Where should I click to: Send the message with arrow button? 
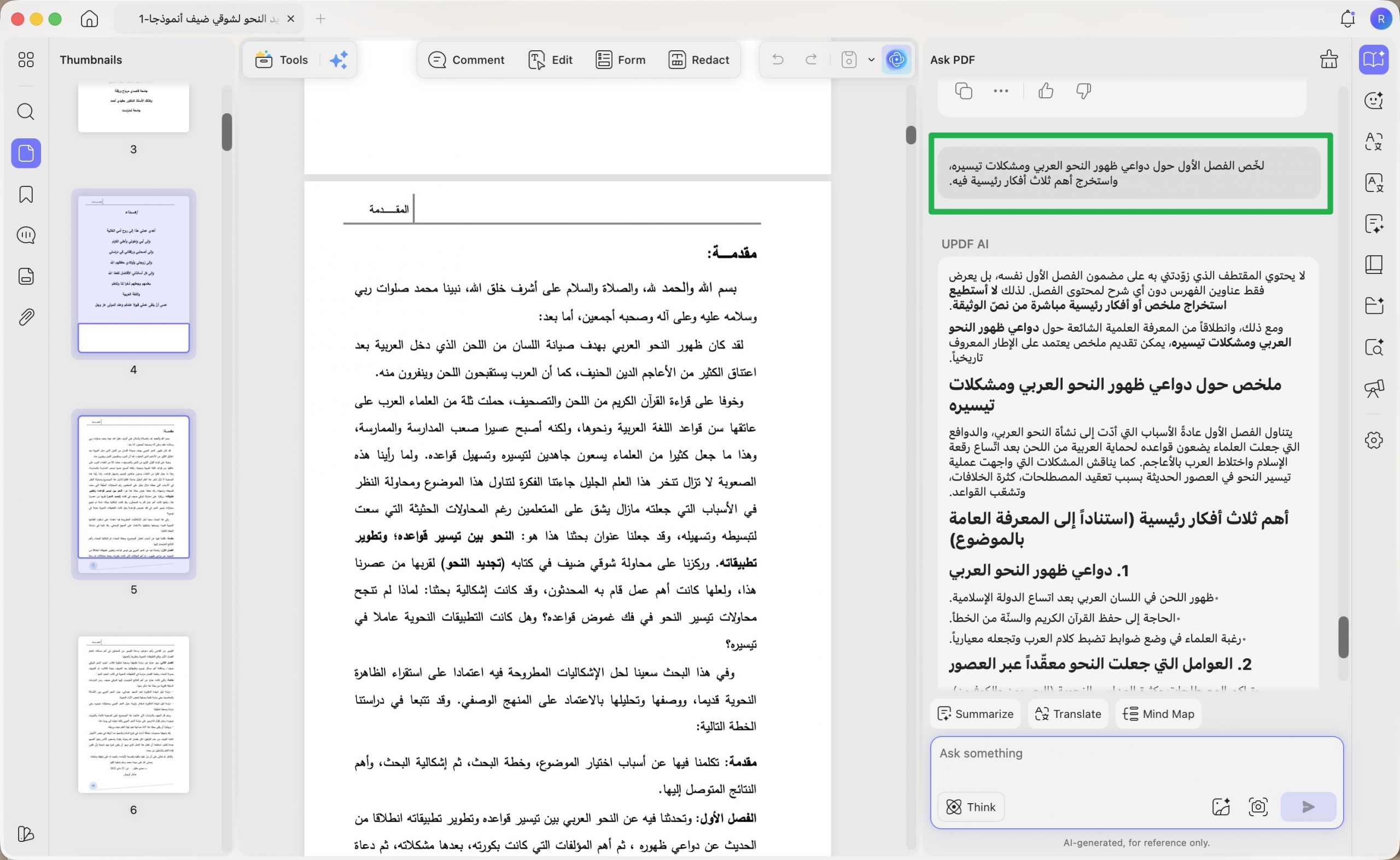(1308, 806)
